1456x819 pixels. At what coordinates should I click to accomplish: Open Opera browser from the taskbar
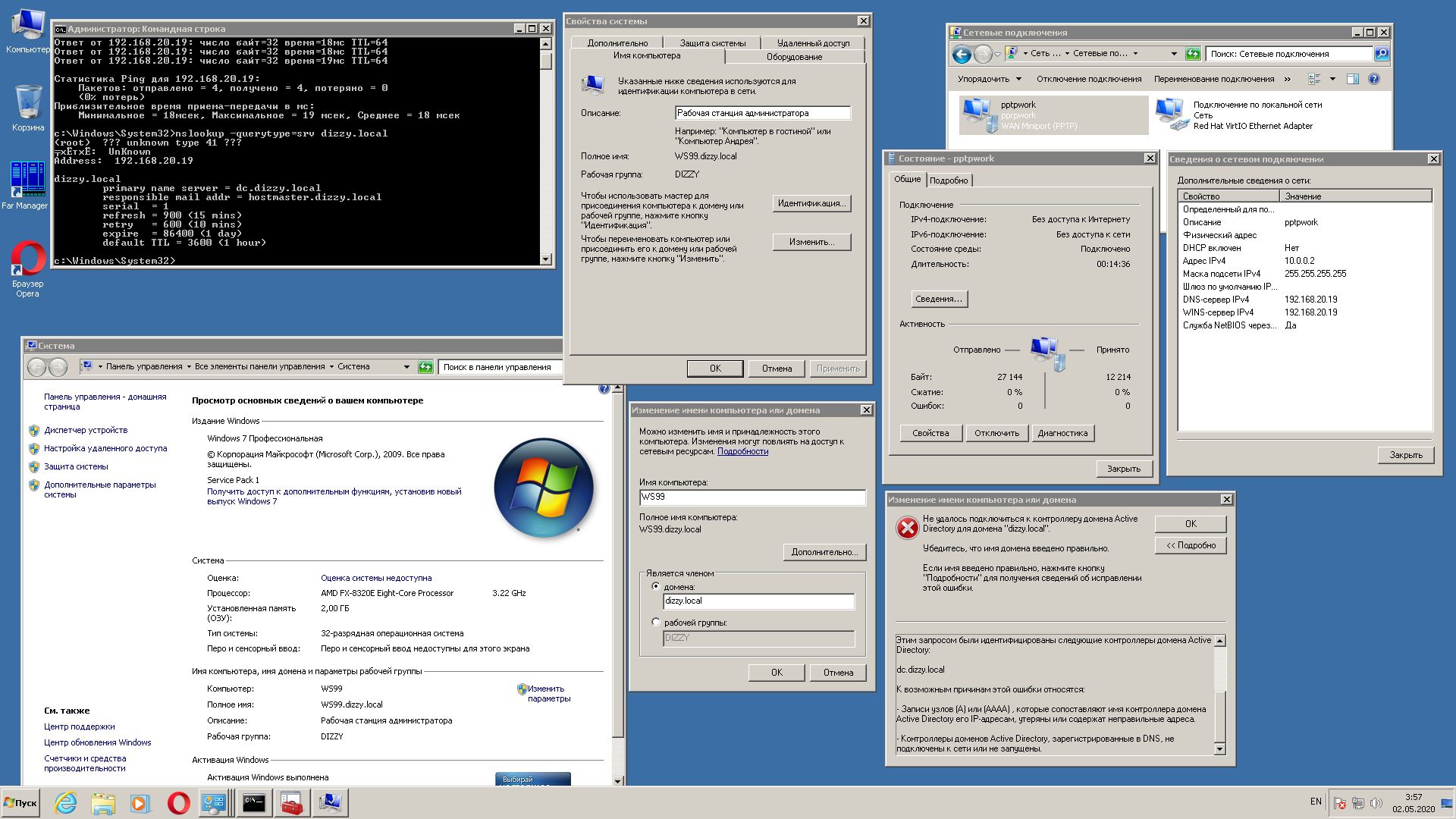coord(178,802)
